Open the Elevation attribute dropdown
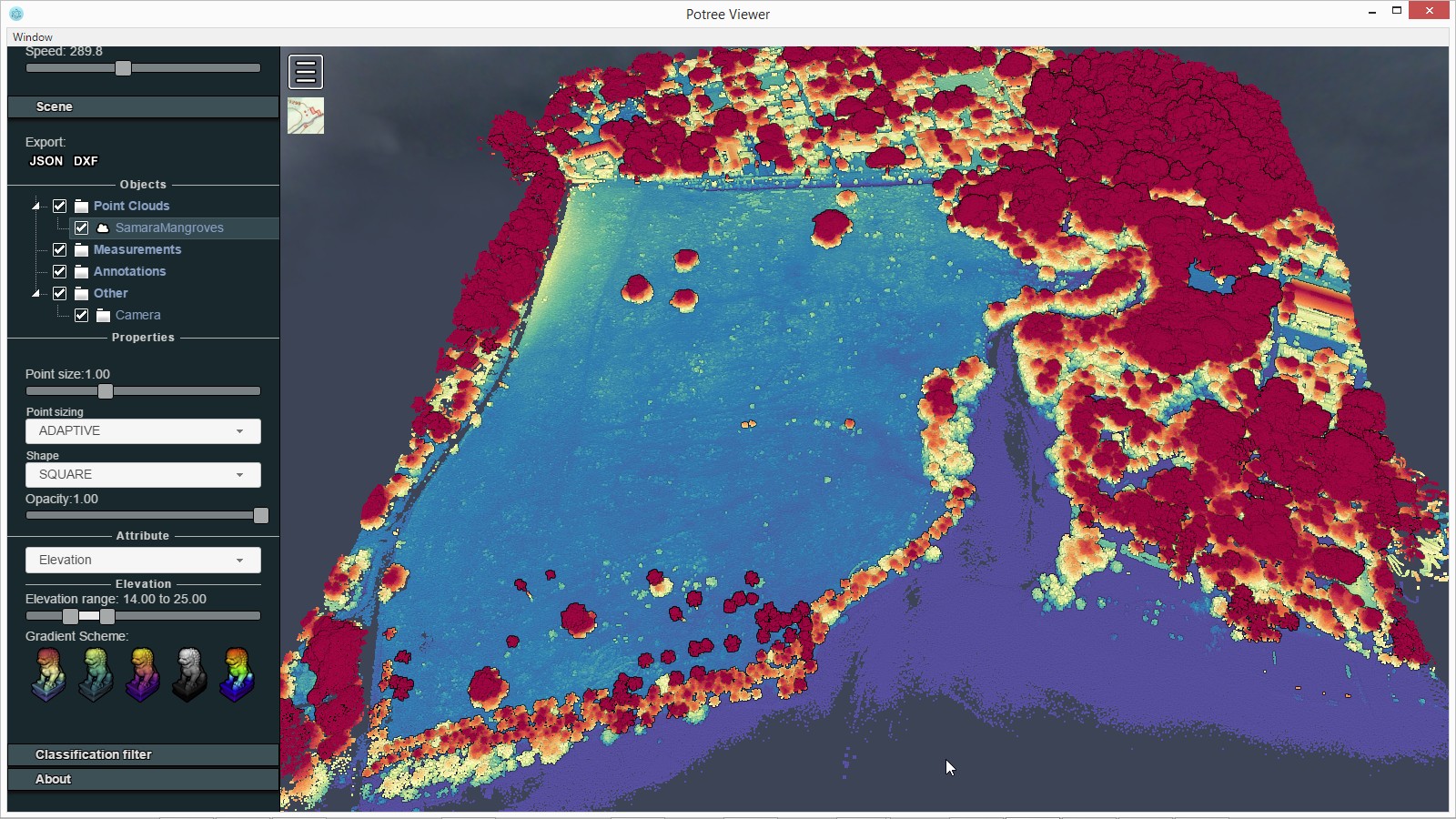The image size is (1456, 819). pos(143,560)
